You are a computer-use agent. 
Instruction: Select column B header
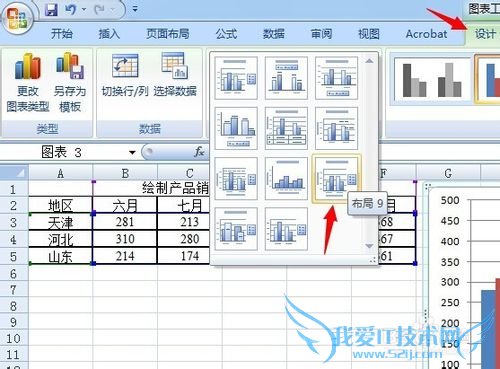coord(125,173)
